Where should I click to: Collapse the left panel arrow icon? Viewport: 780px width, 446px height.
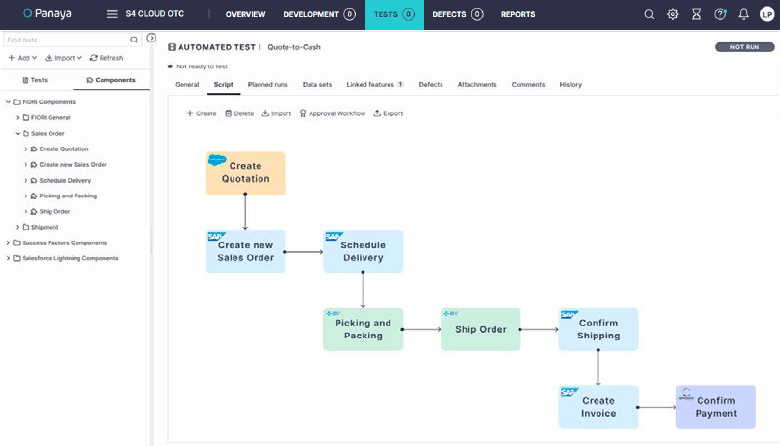point(151,38)
